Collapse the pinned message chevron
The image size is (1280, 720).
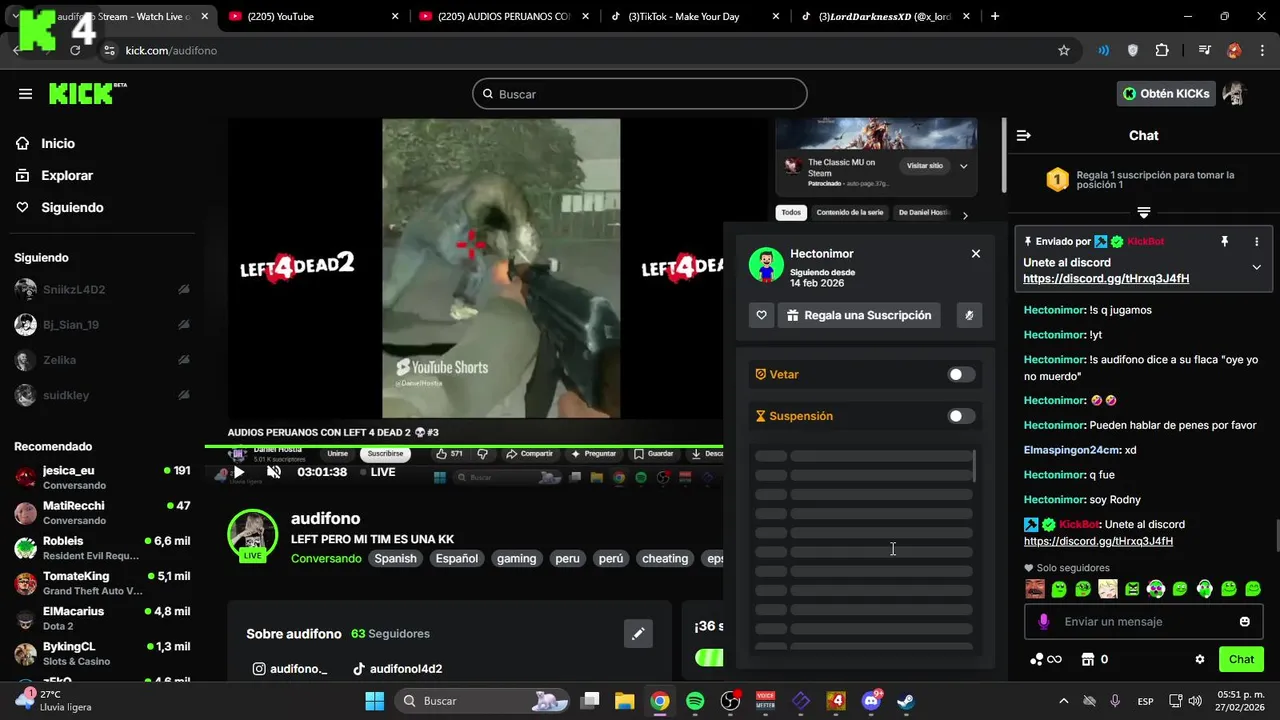(x=1257, y=267)
